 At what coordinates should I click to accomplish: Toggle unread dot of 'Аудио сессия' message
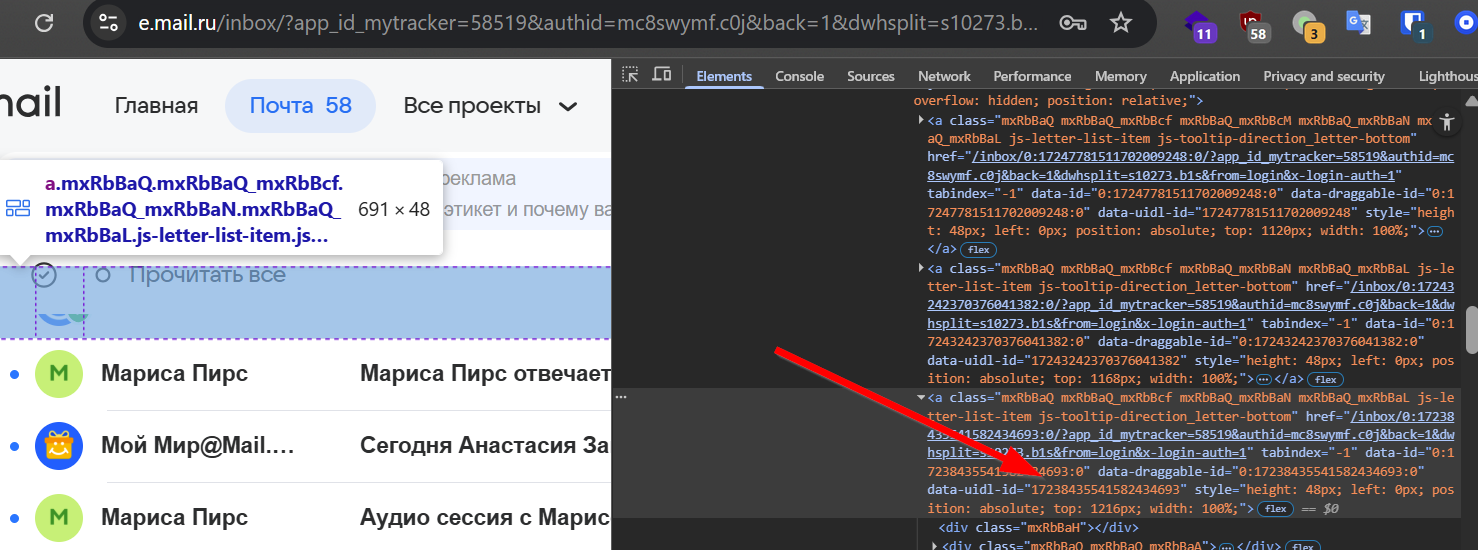14,518
